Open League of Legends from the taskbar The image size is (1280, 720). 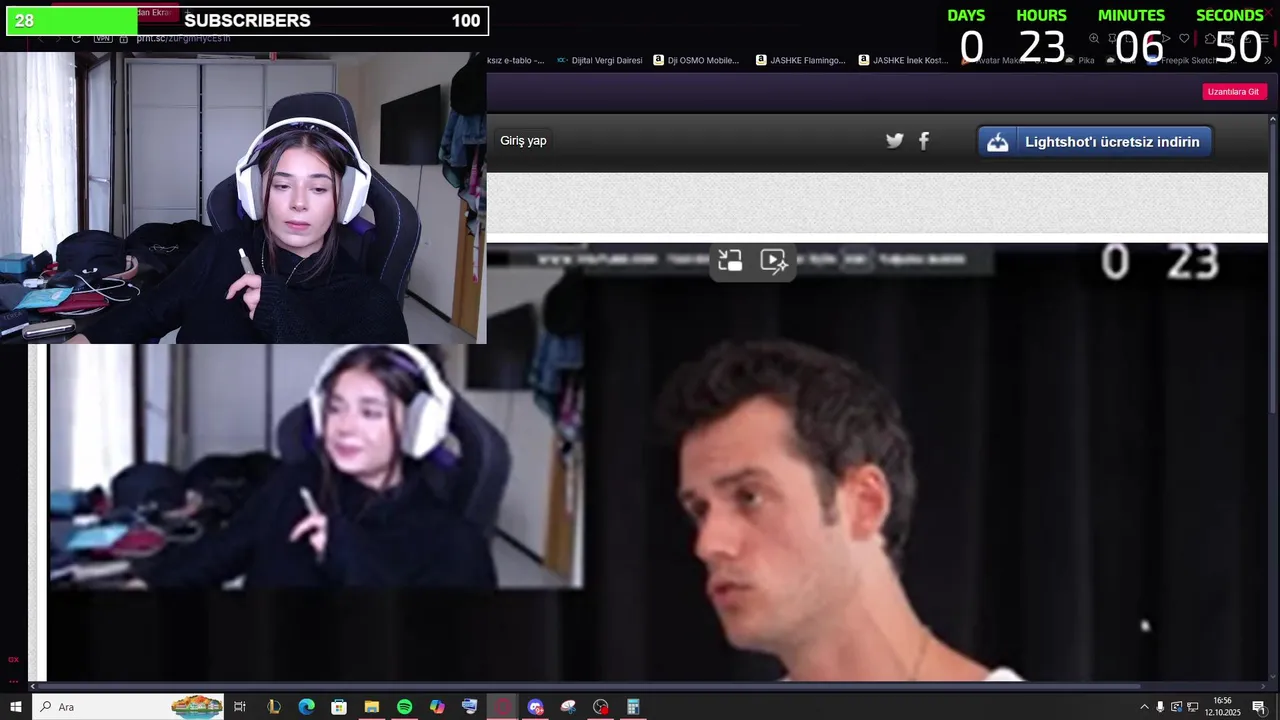pyautogui.click(x=274, y=707)
